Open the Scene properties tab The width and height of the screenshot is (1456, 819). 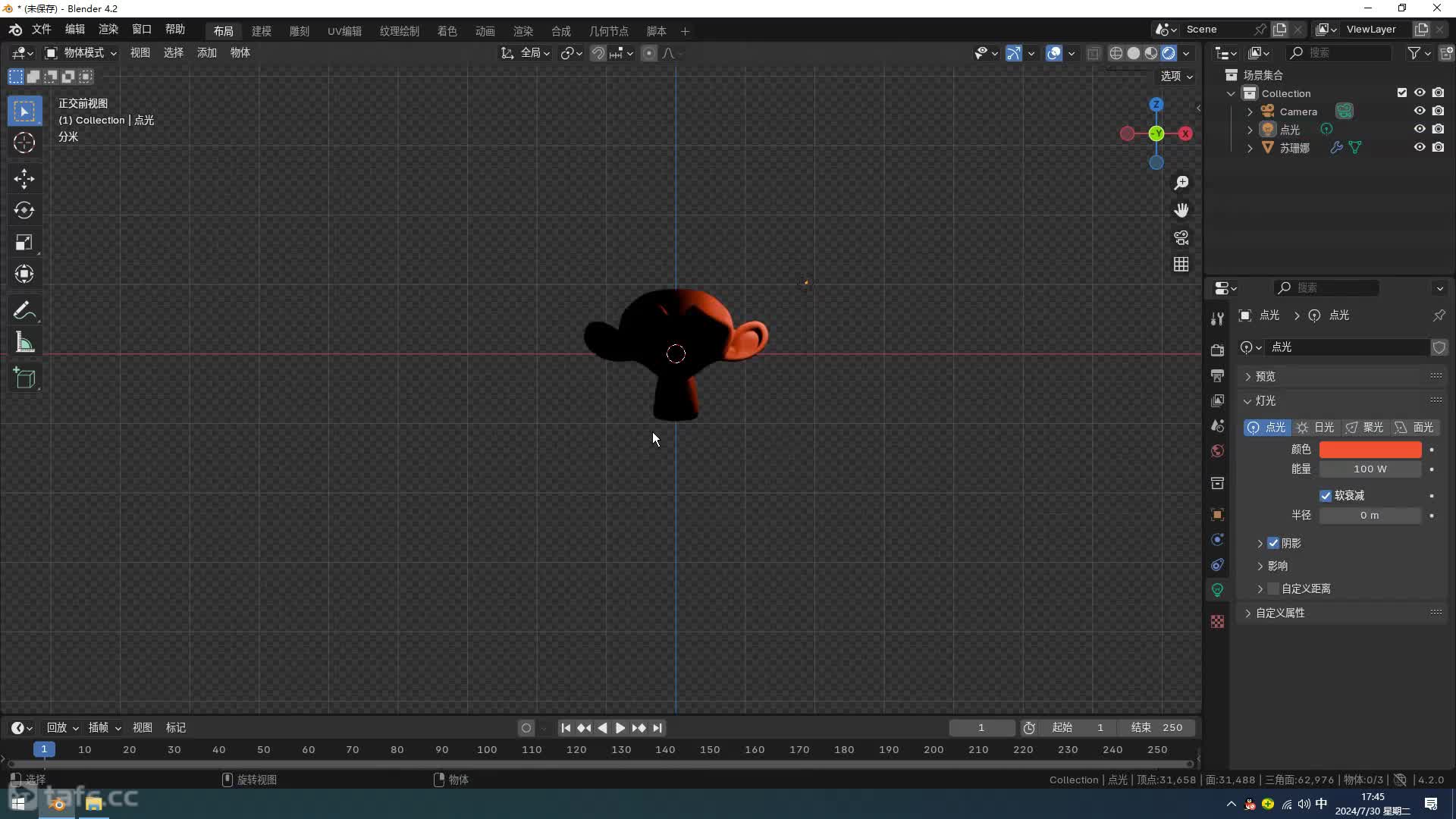tap(1217, 425)
